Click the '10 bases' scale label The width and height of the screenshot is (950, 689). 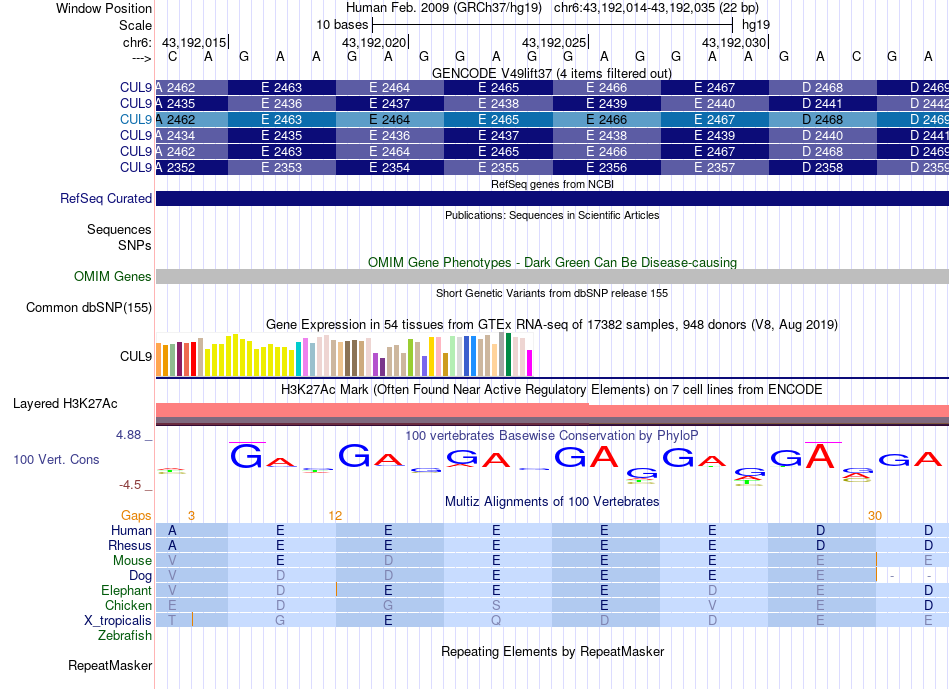click(x=342, y=25)
